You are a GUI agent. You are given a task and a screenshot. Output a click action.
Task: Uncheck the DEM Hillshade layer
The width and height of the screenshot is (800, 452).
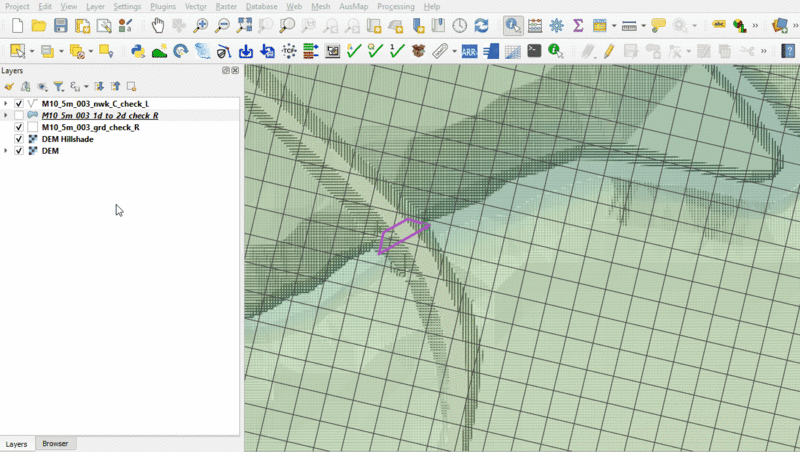(19, 139)
